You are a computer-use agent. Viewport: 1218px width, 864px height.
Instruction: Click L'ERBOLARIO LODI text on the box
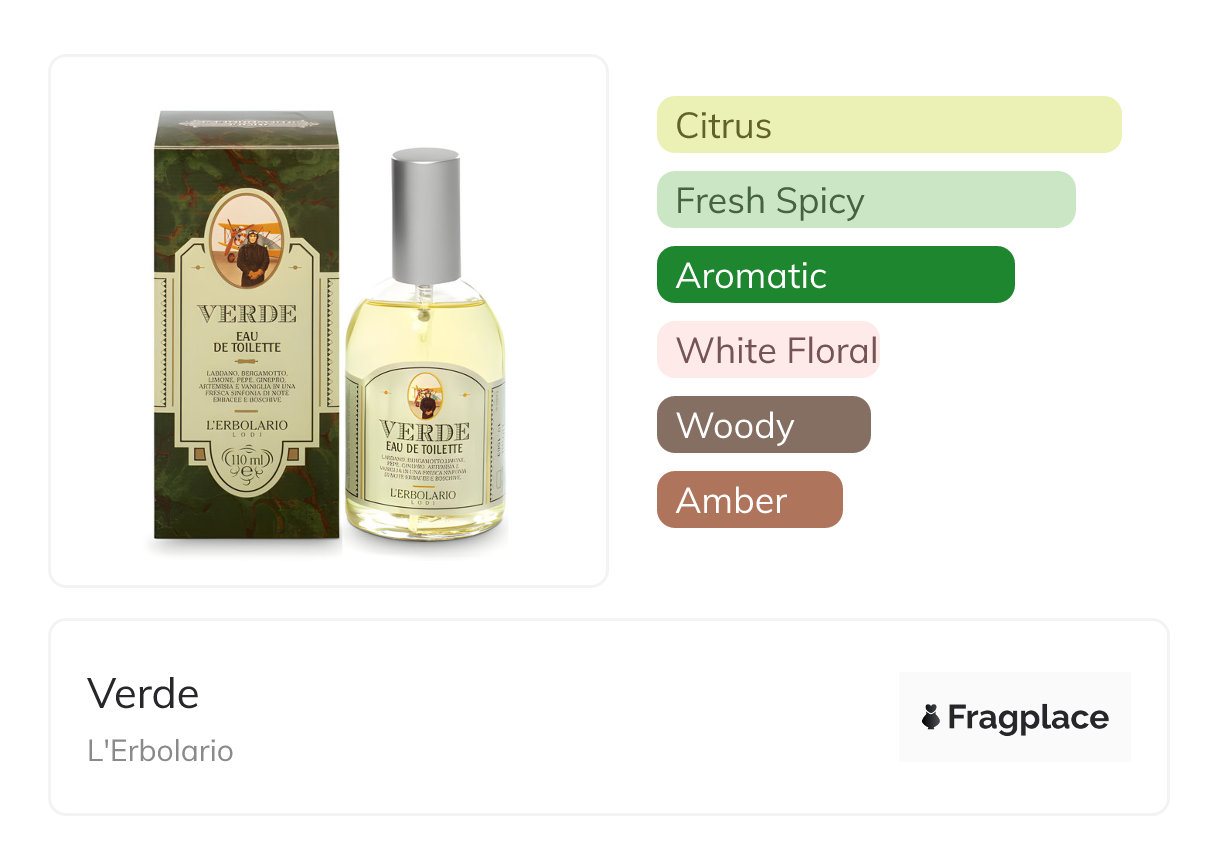[x=246, y=427]
